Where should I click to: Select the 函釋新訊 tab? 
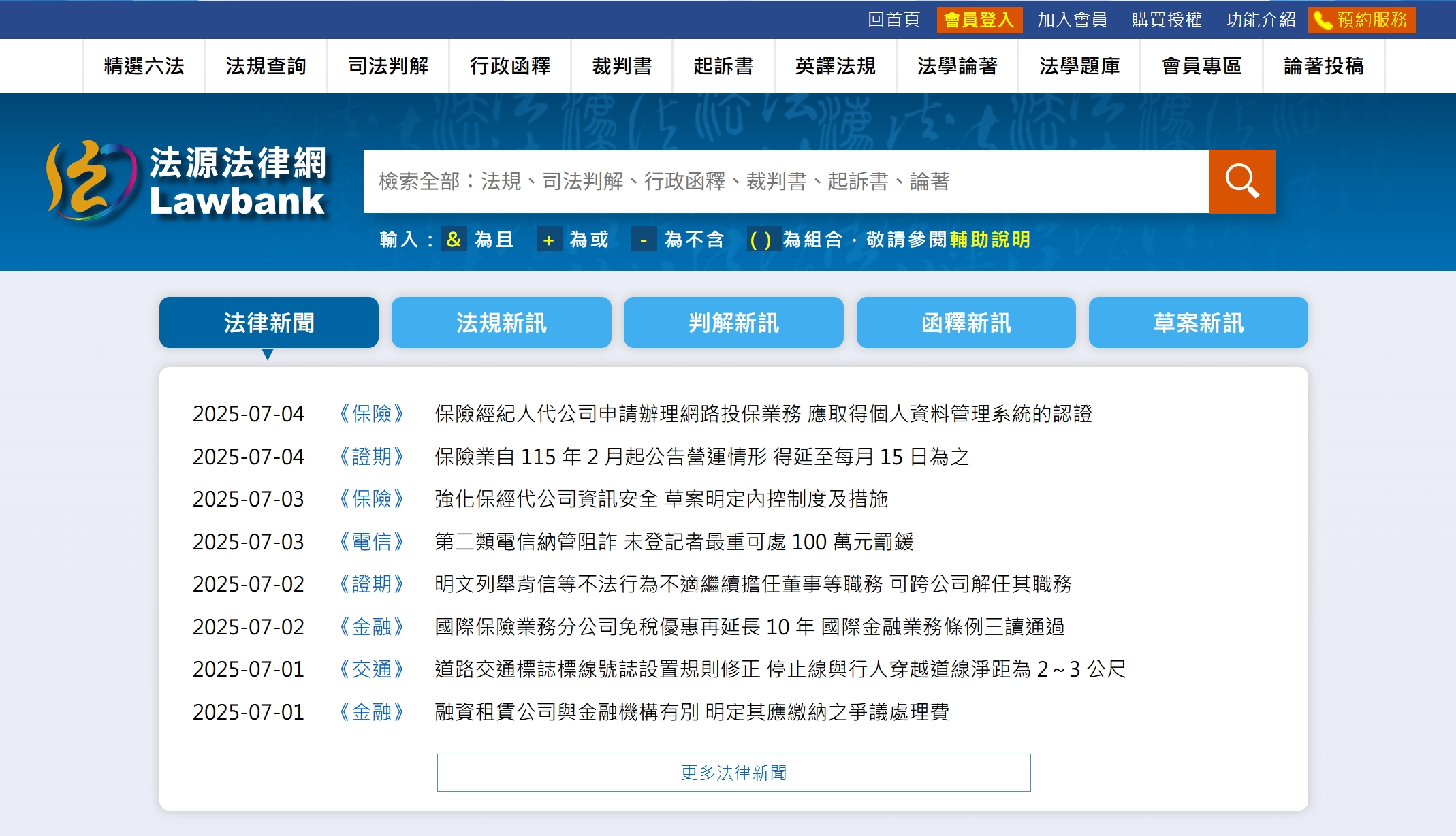point(966,322)
